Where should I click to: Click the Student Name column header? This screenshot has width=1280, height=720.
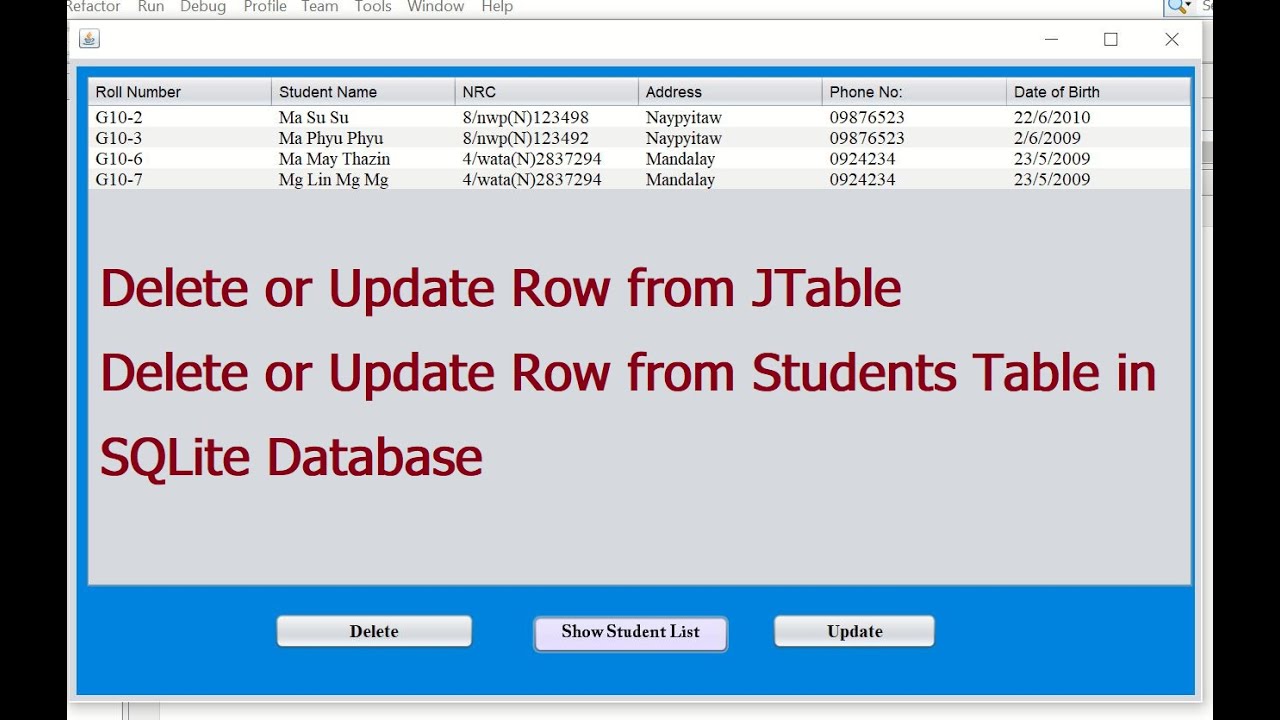pos(363,92)
